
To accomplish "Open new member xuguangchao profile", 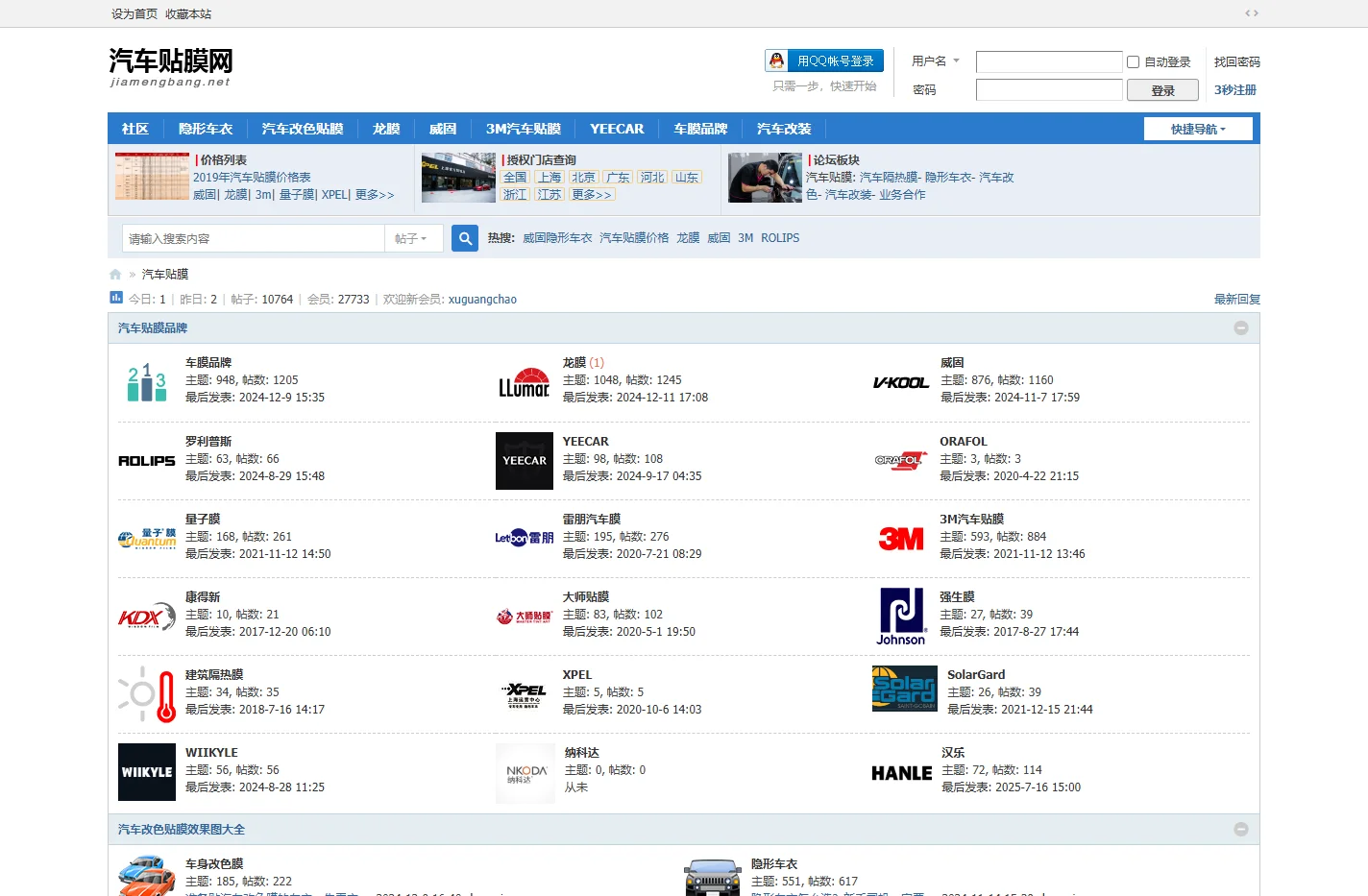I will pyautogui.click(x=482, y=299).
